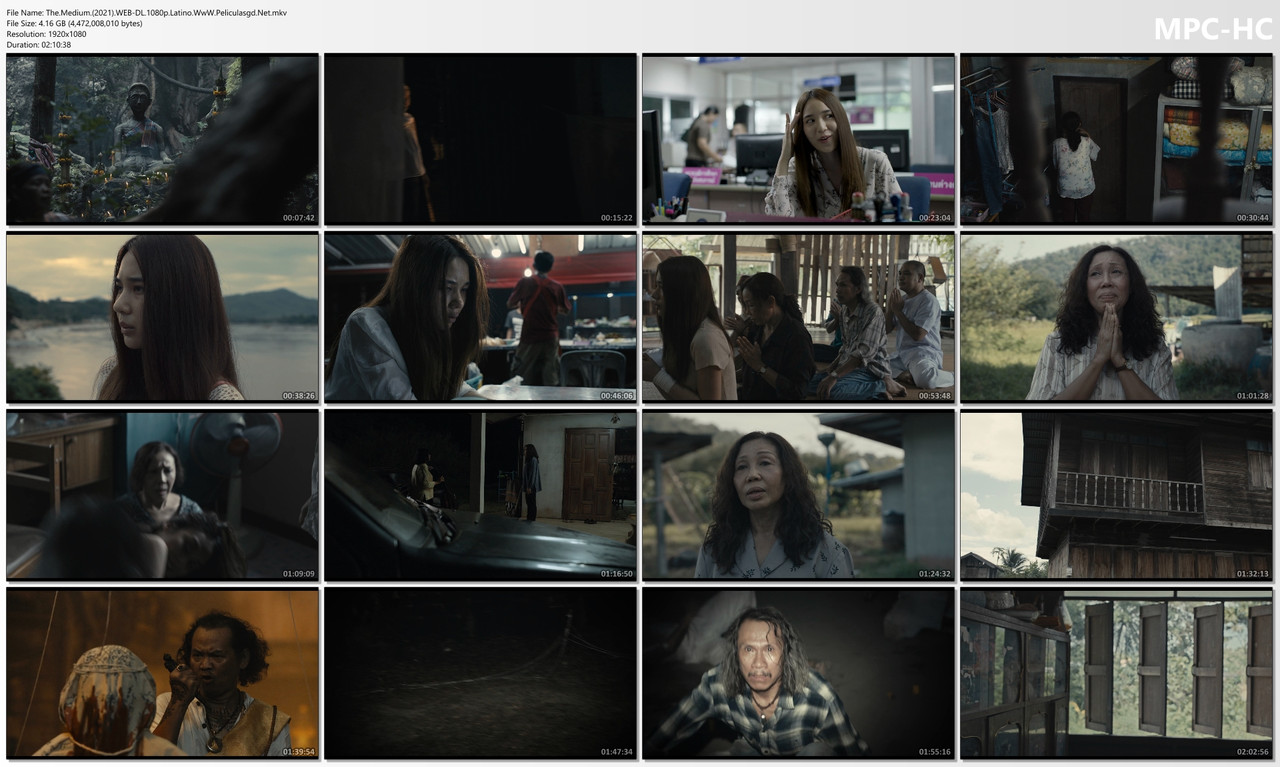
Task: Open the curly-haired woman speaking thumbnail 01:24:32
Action: pos(798,496)
